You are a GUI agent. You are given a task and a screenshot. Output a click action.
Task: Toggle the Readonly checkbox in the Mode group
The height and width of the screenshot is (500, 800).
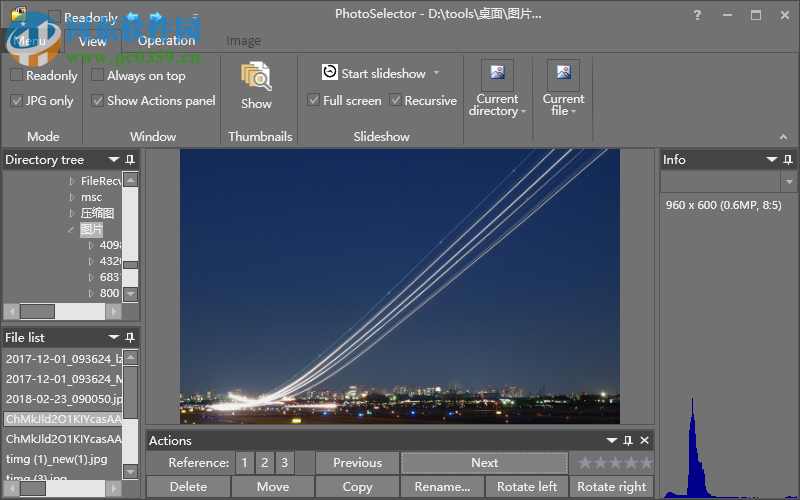tap(16, 75)
